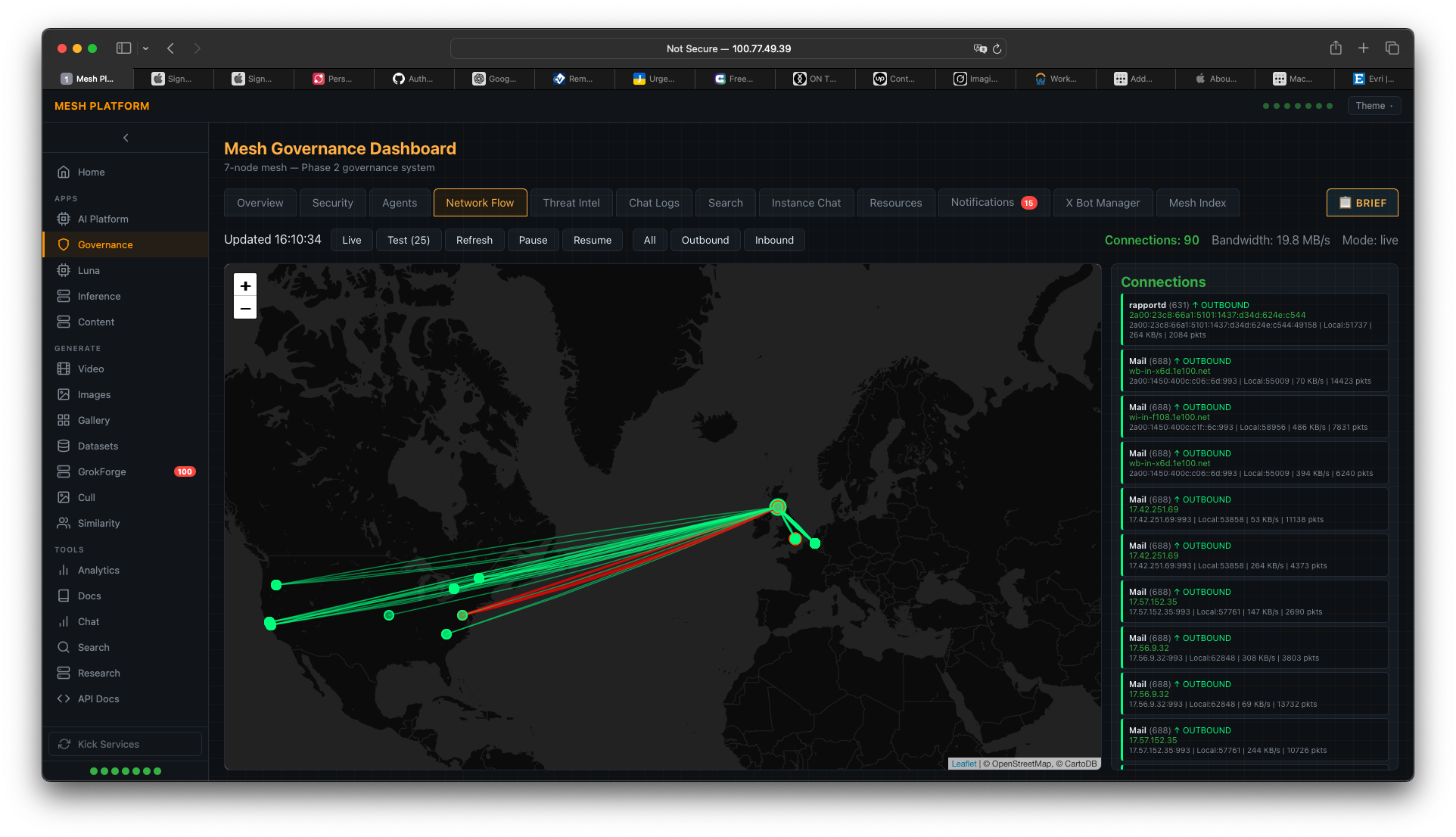This screenshot has height=837, width=1456.
Task: Collapse the sidebar with the chevron
Action: tap(126, 138)
